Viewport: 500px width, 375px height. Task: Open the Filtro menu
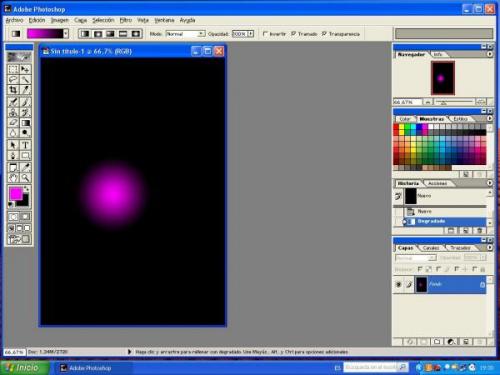(x=126, y=20)
